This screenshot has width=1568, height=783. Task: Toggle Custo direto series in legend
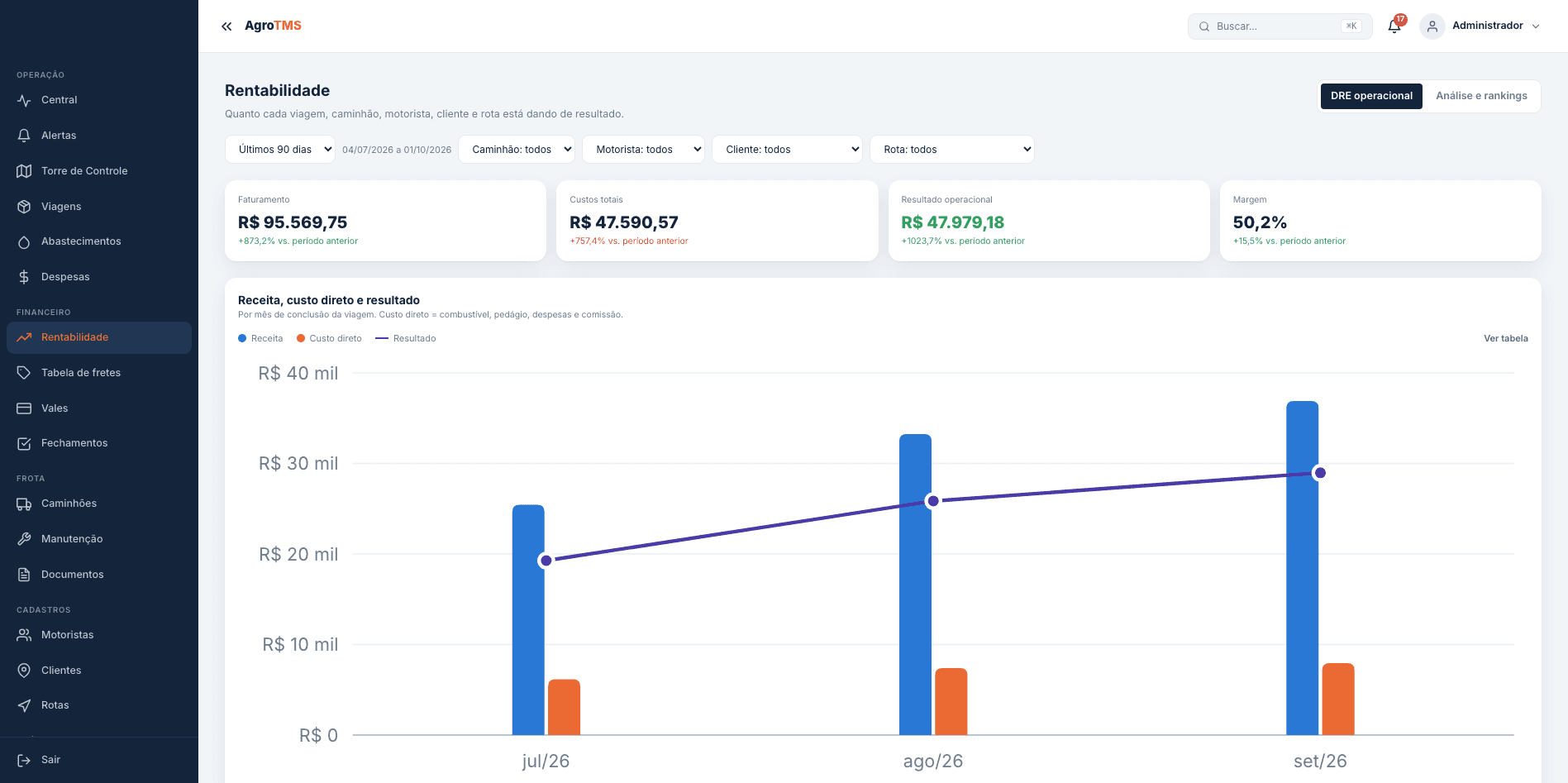[x=329, y=338]
